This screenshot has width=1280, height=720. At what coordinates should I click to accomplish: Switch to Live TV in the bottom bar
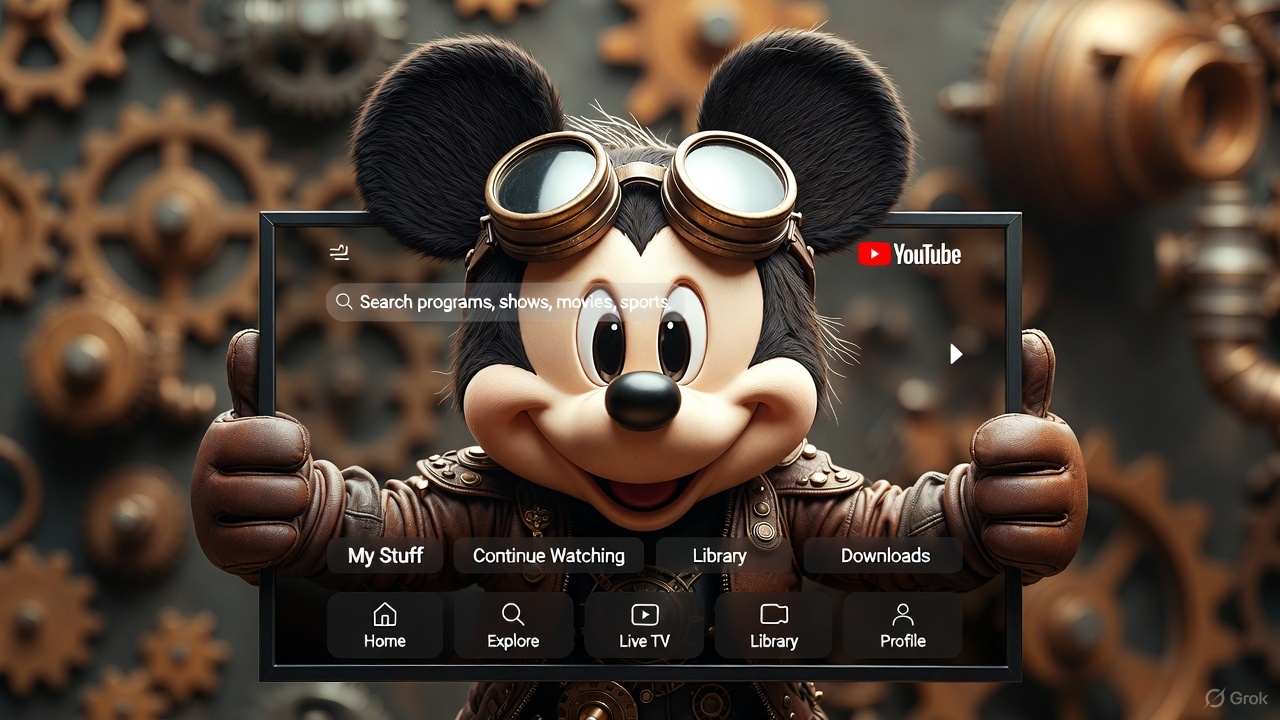point(644,626)
